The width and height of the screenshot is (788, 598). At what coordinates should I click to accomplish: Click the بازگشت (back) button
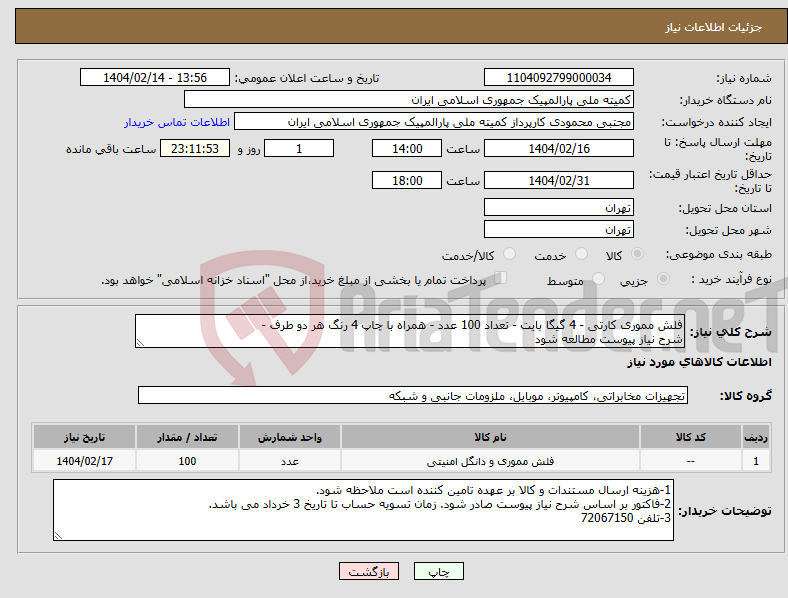tap(369, 571)
